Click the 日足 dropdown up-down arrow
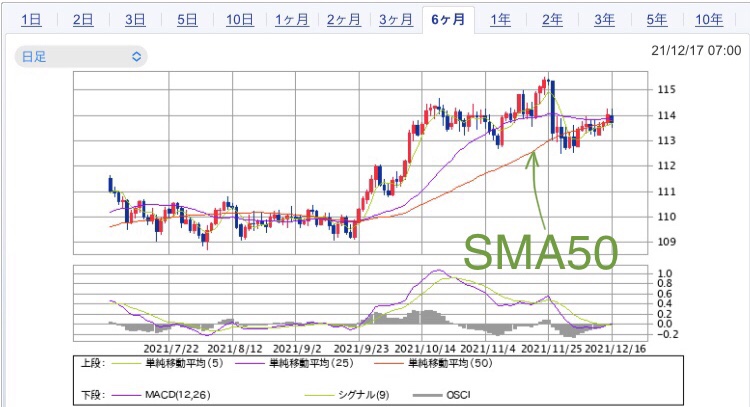 pyautogui.click(x=136, y=57)
